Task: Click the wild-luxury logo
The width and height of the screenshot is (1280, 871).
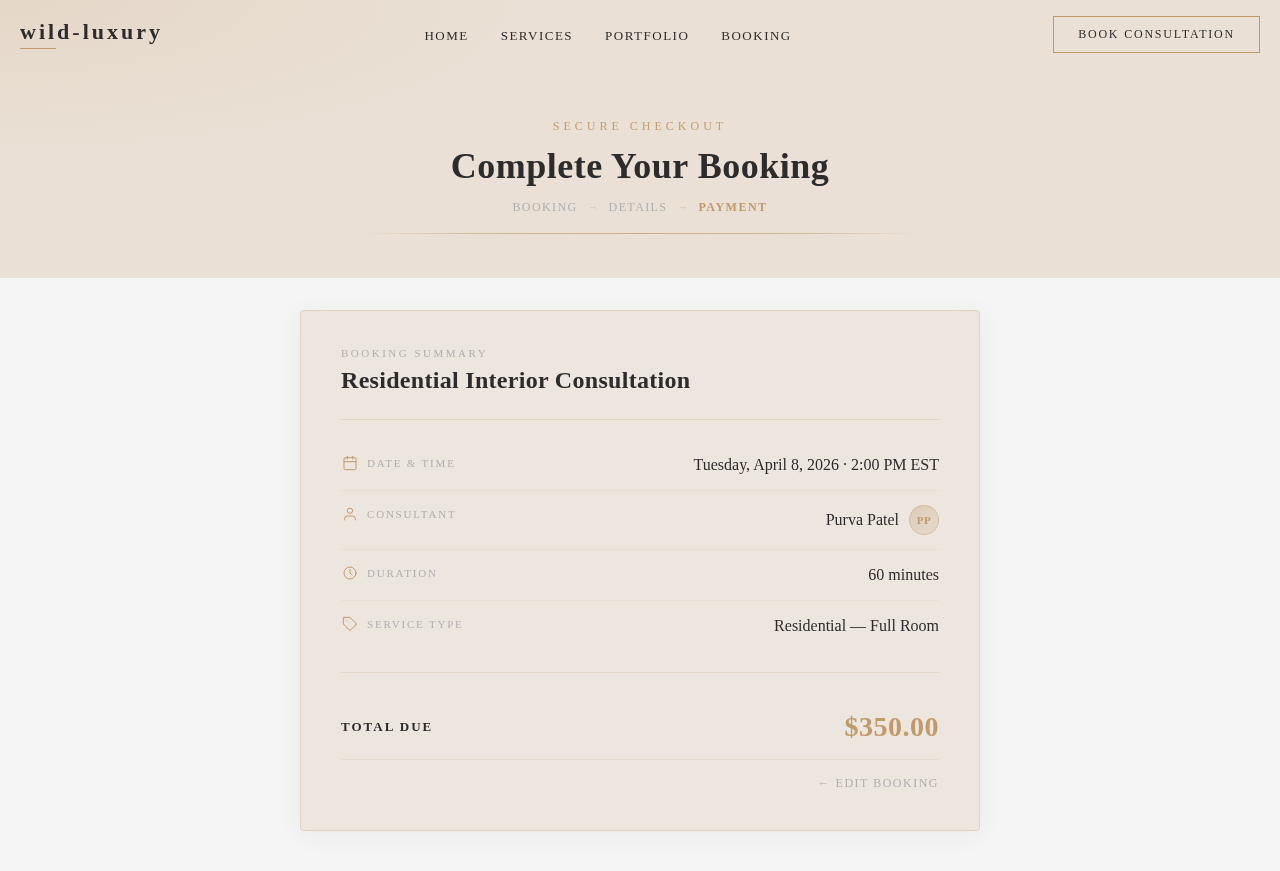Action: coord(90,32)
